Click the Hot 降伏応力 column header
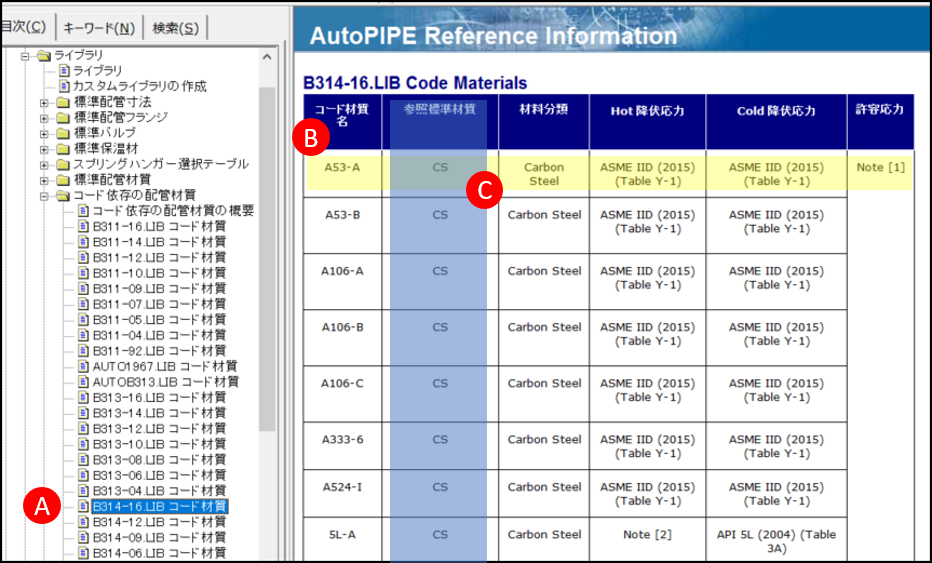Image resolution: width=932 pixels, height=563 pixels. pyautogui.click(x=647, y=121)
